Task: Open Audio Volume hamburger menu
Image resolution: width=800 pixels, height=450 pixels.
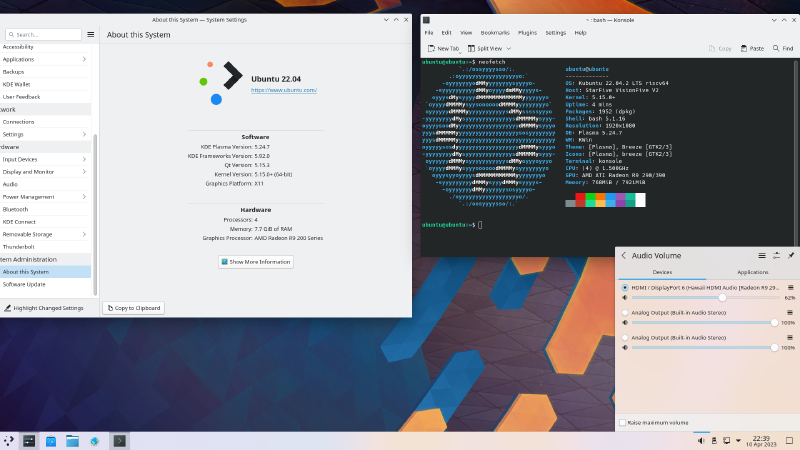Action: click(x=761, y=256)
